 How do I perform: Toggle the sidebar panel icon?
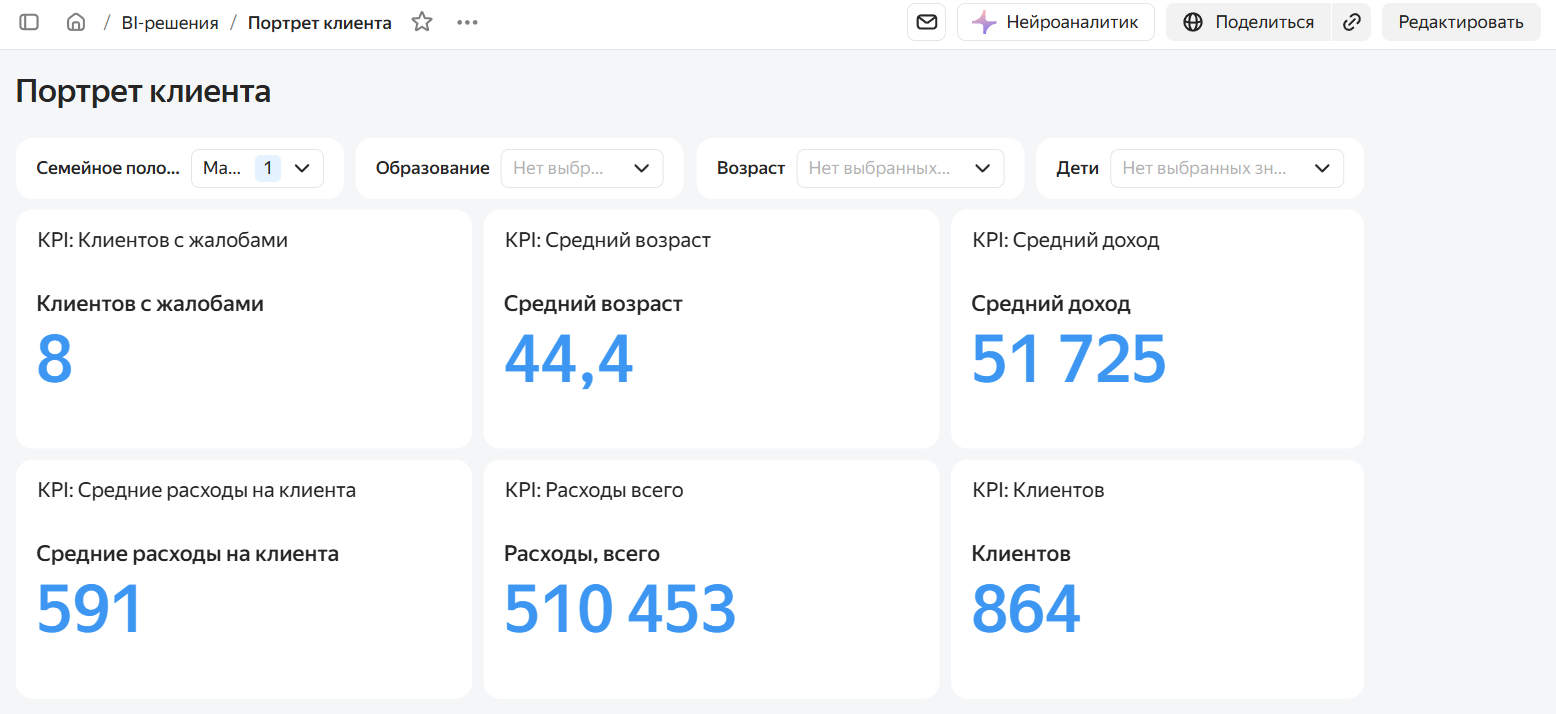(29, 22)
